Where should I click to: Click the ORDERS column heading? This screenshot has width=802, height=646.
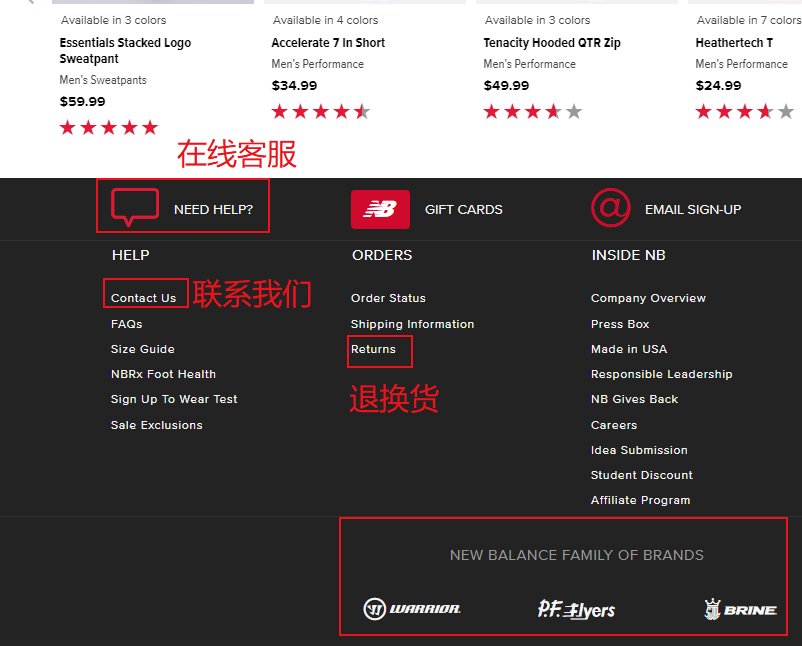[x=382, y=255]
